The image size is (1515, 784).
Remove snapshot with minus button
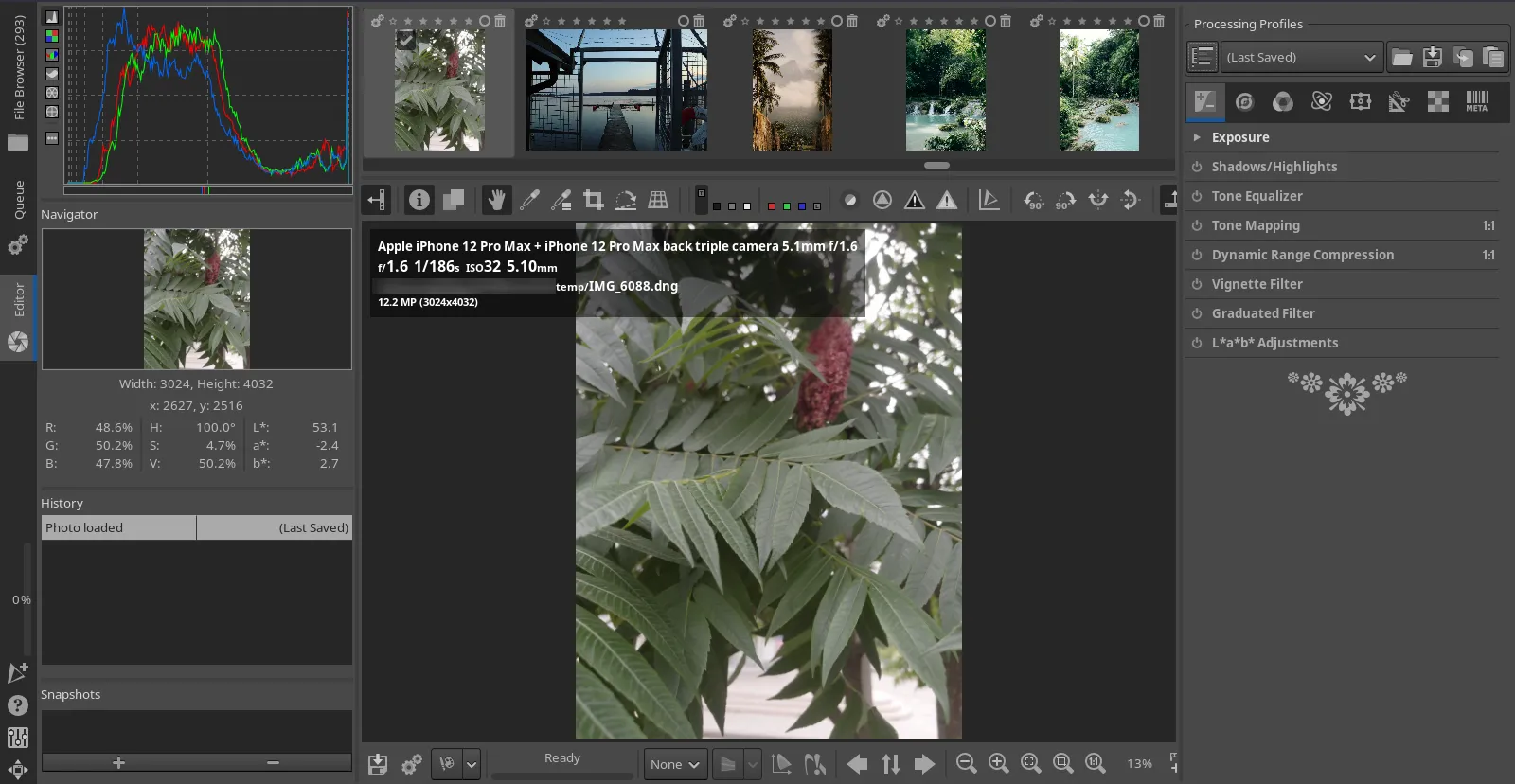(274, 762)
